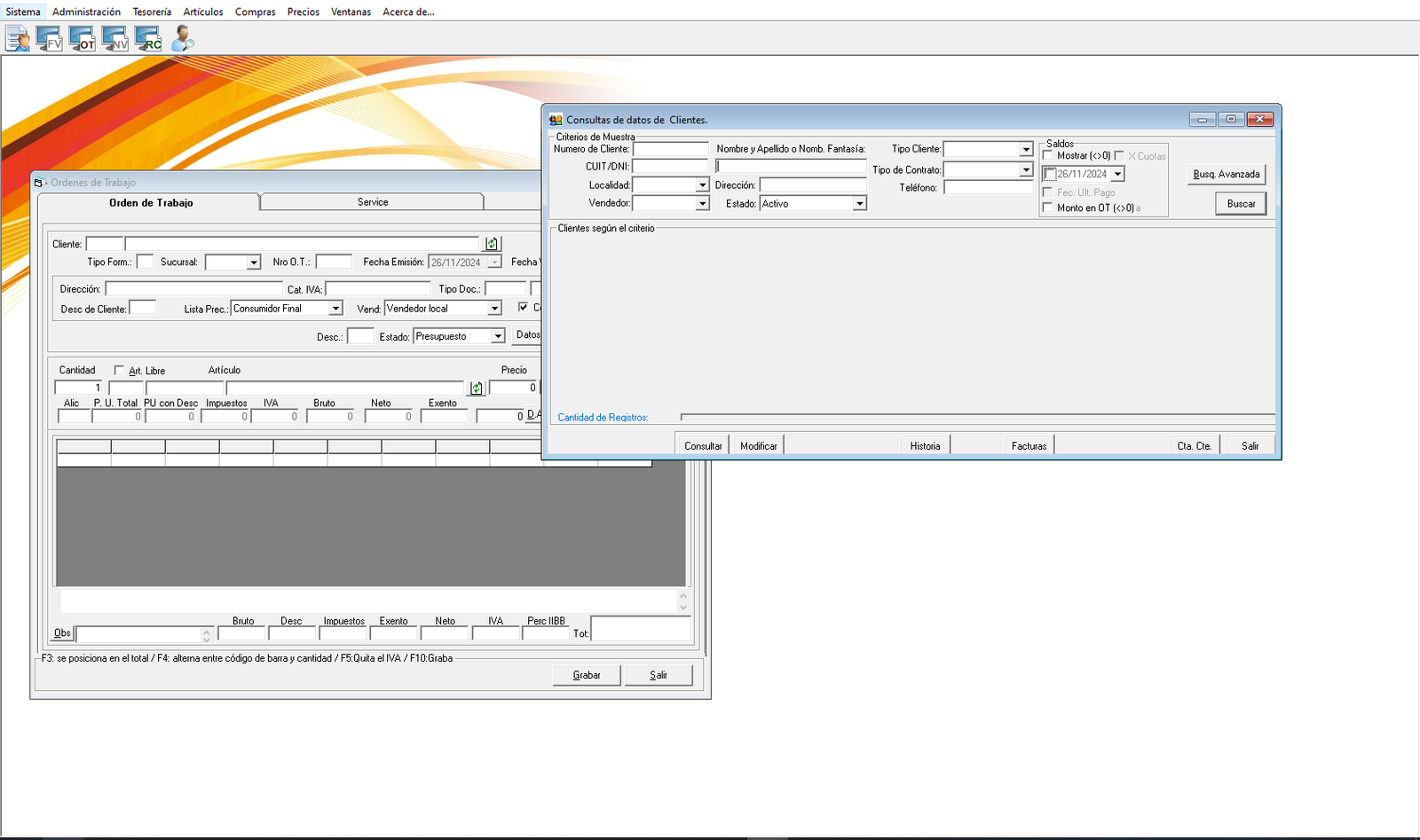Click the Cta. Cte. button

[1195, 445]
